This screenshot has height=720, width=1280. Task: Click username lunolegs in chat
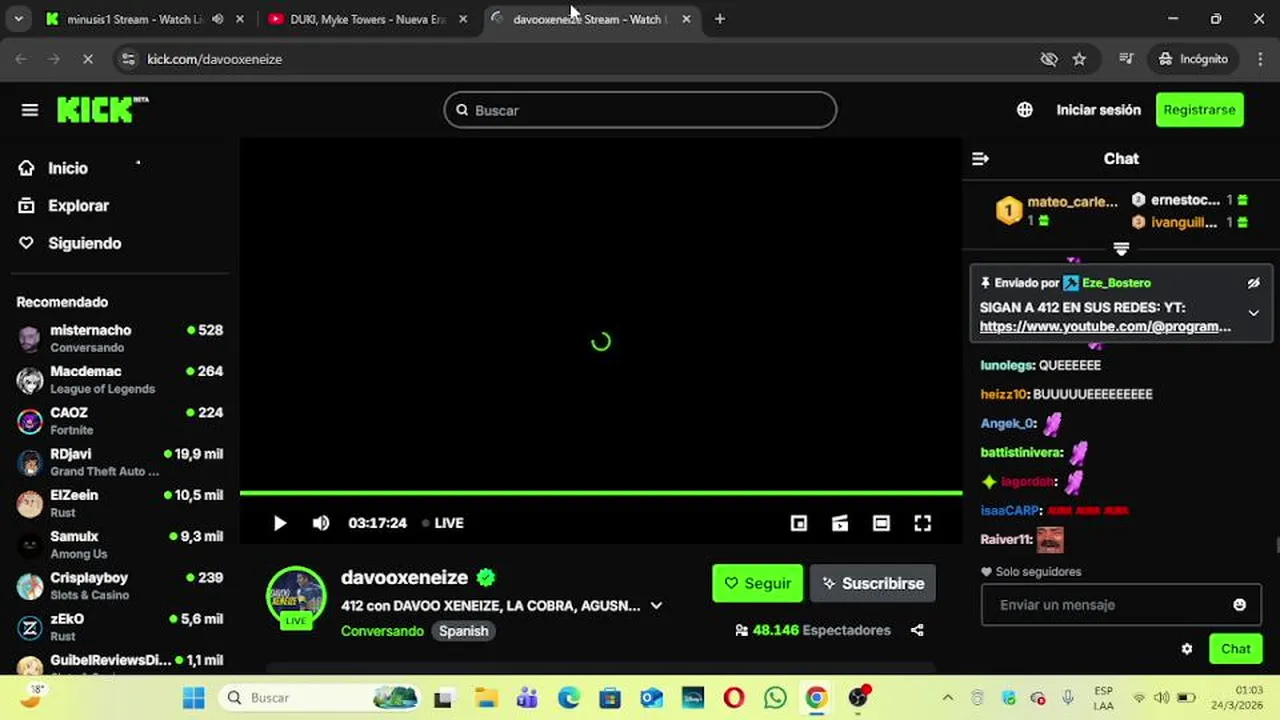(1007, 365)
